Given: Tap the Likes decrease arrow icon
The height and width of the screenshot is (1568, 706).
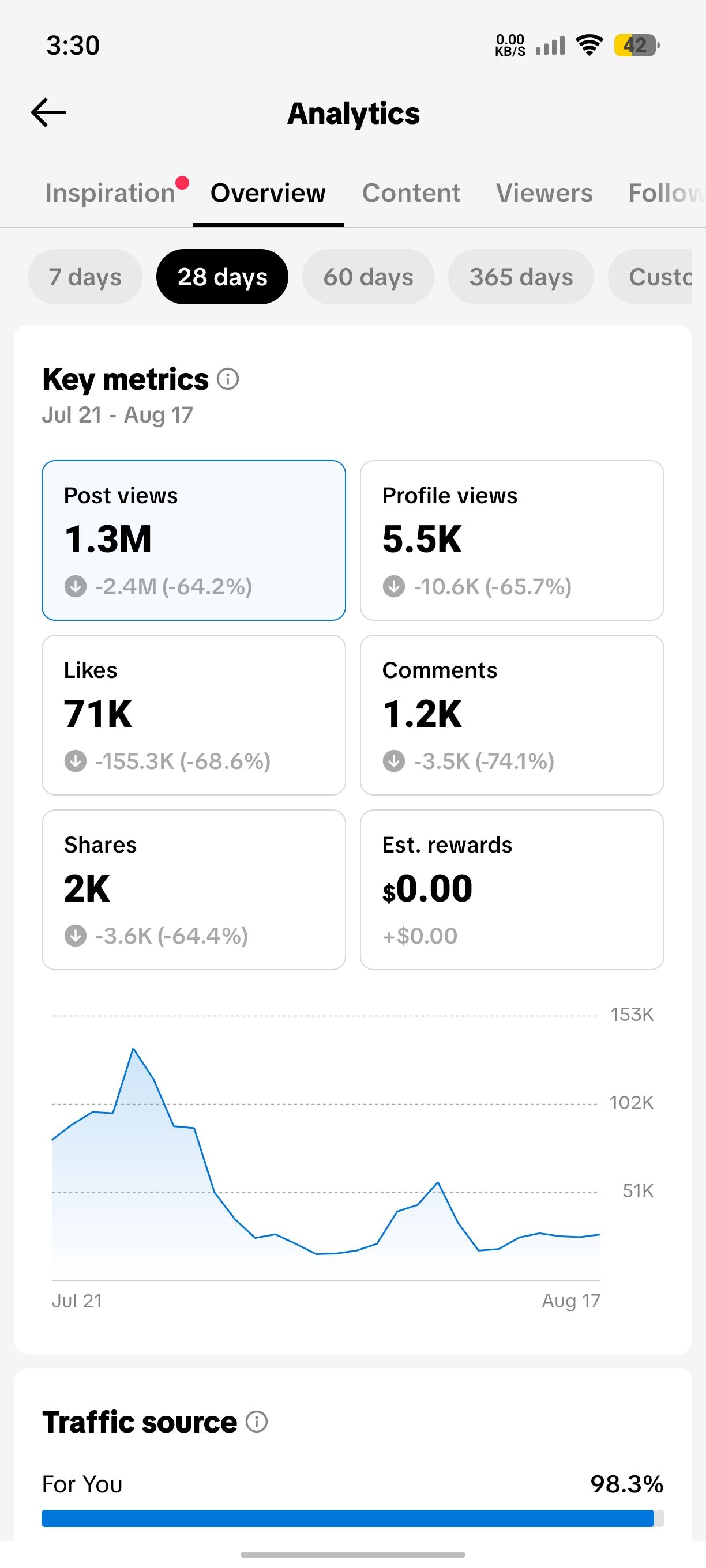Looking at the screenshot, I should coord(76,762).
